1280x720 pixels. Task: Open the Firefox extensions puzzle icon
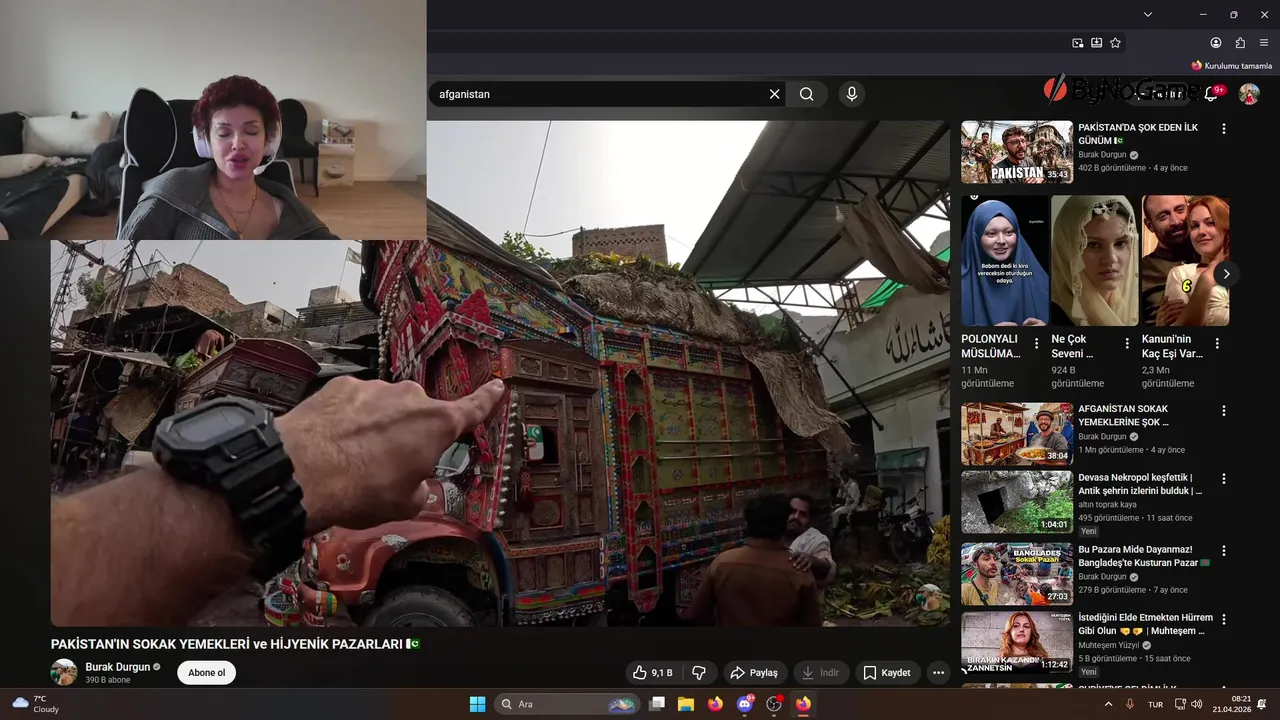pyautogui.click(x=1240, y=43)
